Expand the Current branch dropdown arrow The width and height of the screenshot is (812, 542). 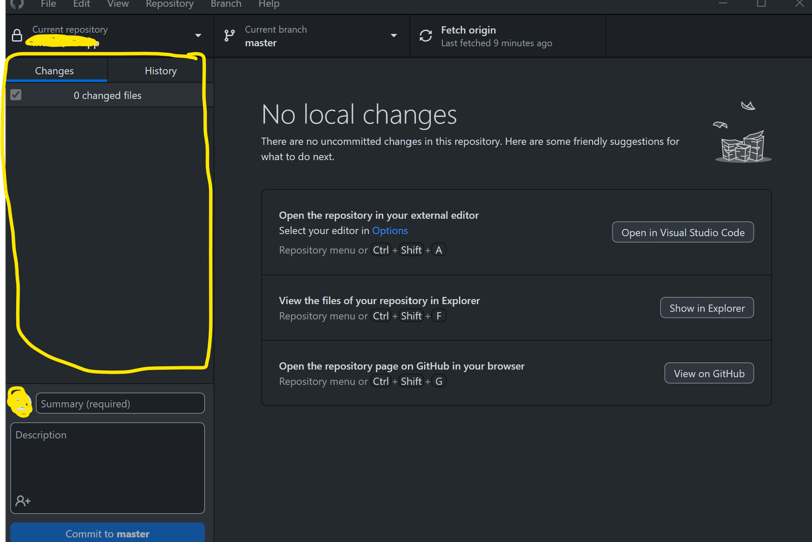(394, 36)
